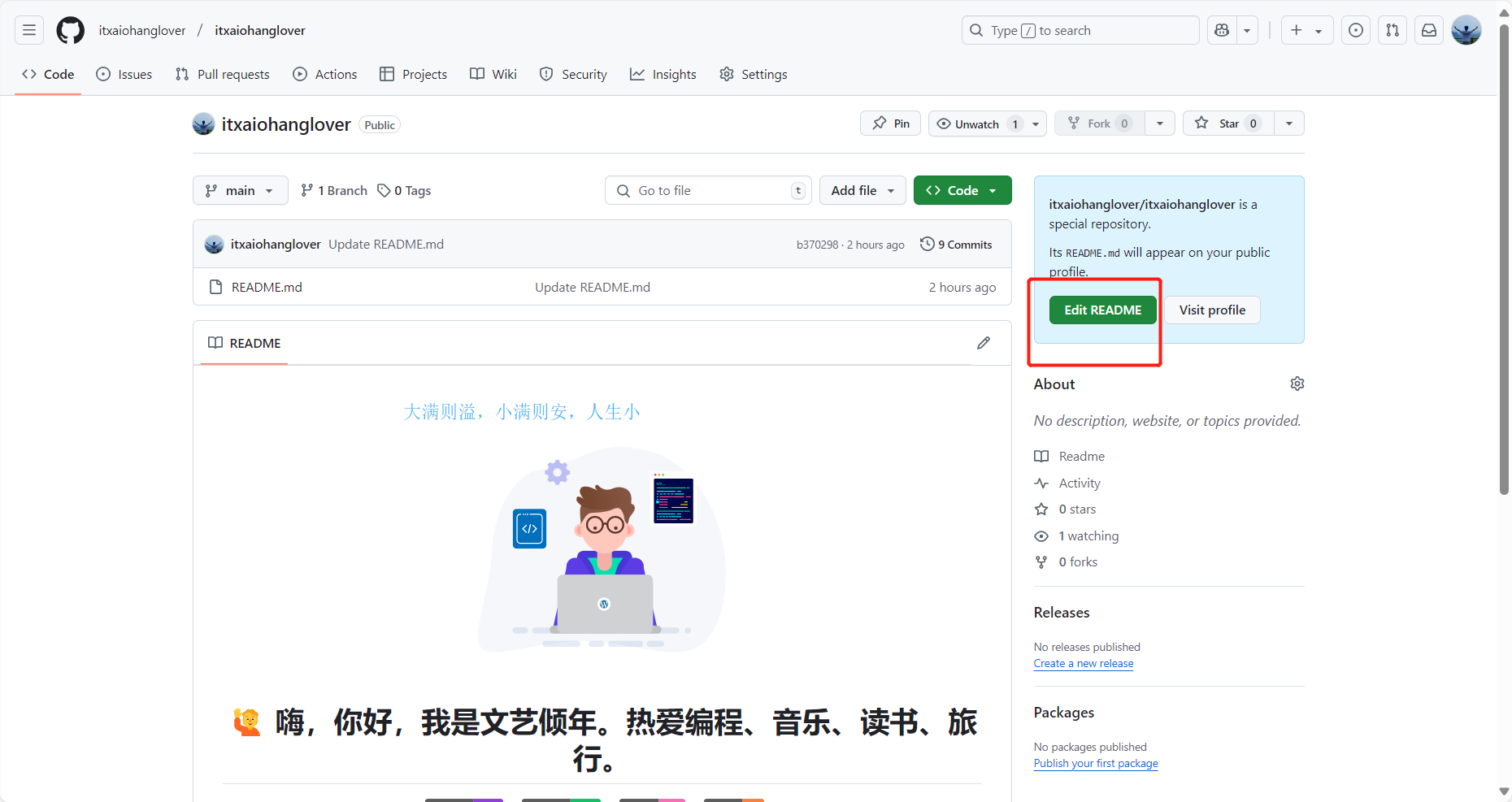Screen dimensions: 1512x802
Task: Open the GitHub home logo
Action: pyautogui.click(x=70, y=30)
